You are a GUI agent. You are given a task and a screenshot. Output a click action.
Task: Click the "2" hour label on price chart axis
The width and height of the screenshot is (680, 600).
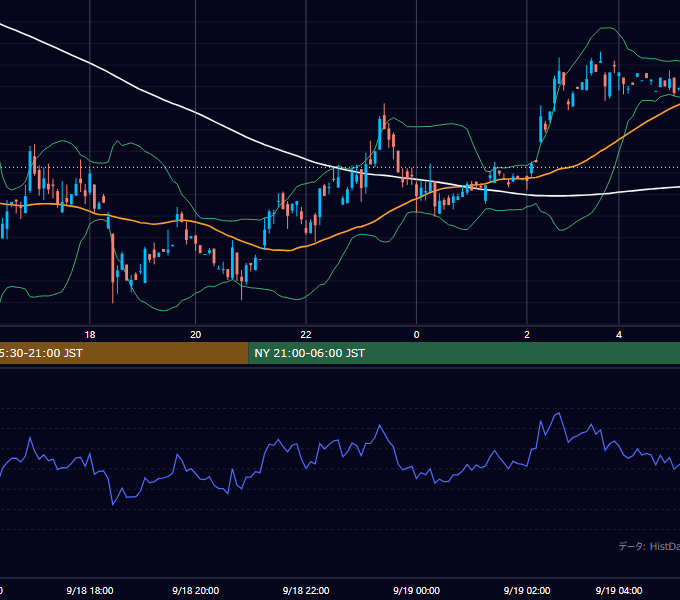point(526,335)
